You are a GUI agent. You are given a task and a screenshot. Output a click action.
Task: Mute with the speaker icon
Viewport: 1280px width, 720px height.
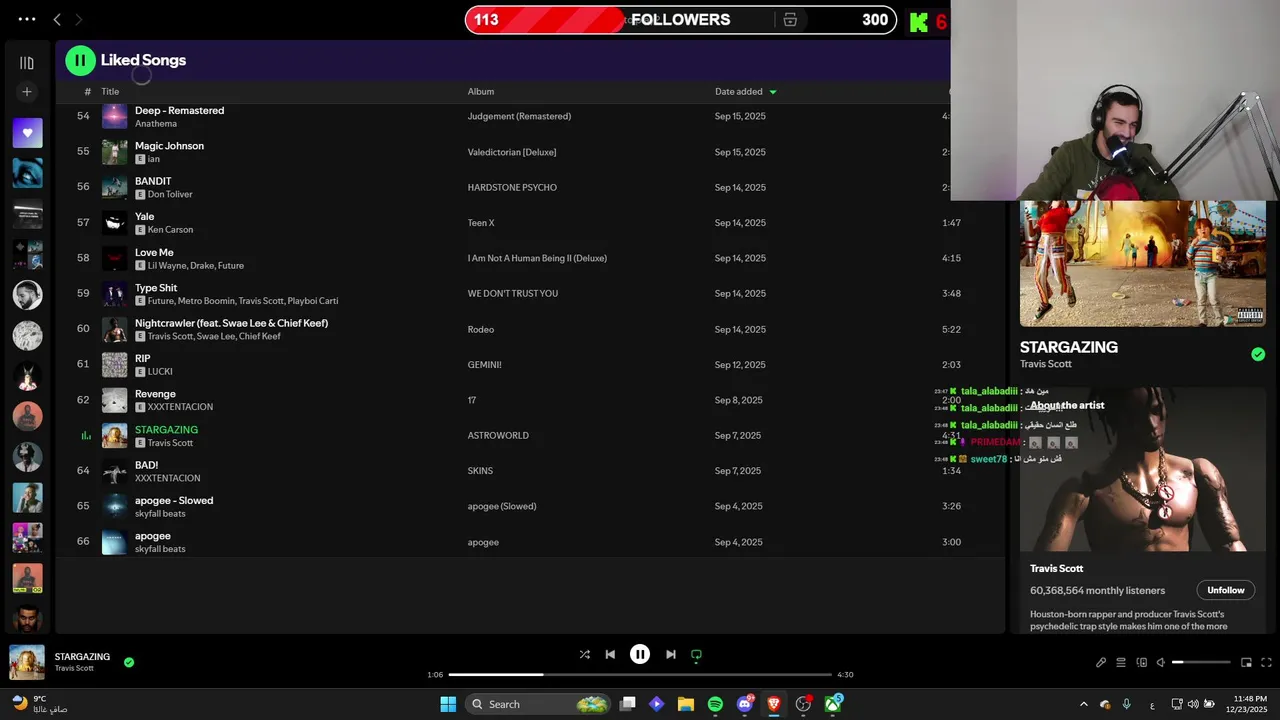coord(1161,662)
